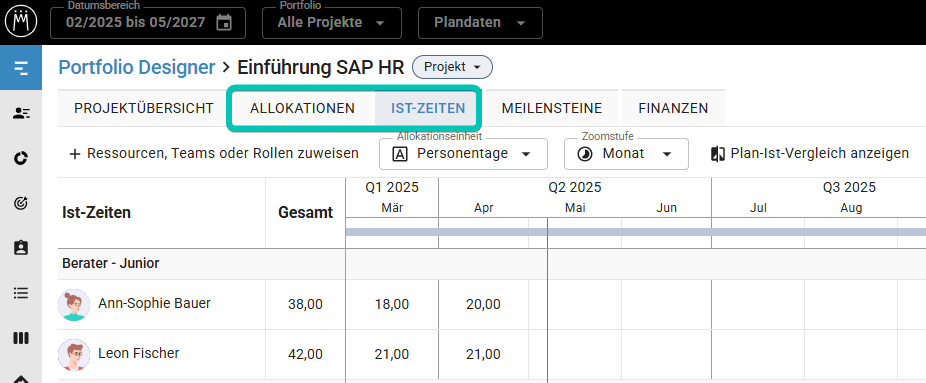
Task: Open the columns board sidebar icon
Action: pos(21,338)
